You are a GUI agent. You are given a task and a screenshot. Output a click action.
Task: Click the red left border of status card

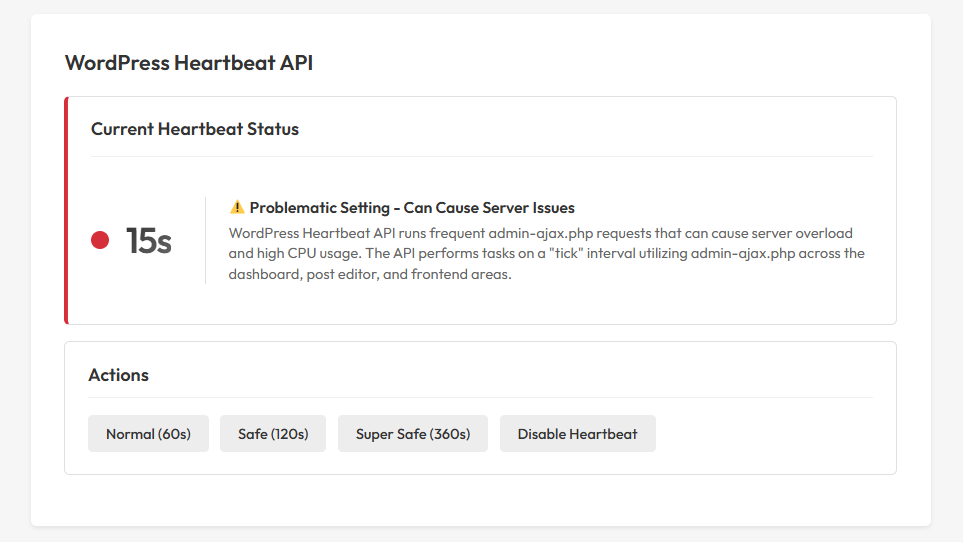click(66, 210)
